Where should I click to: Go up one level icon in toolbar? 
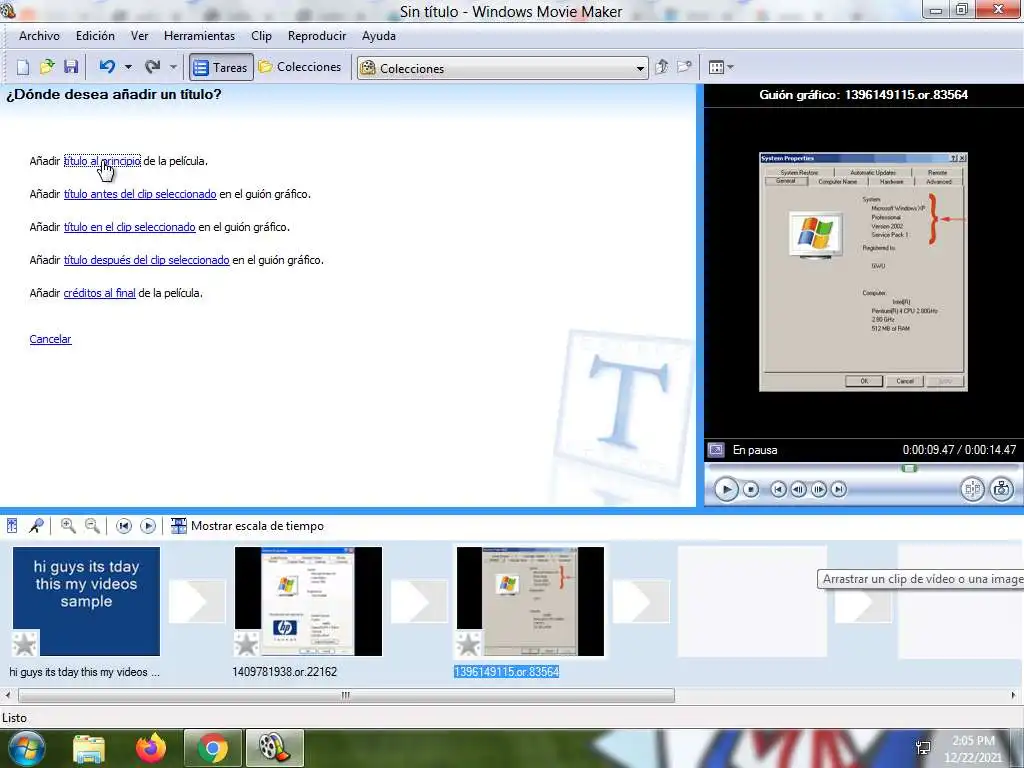click(x=662, y=67)
